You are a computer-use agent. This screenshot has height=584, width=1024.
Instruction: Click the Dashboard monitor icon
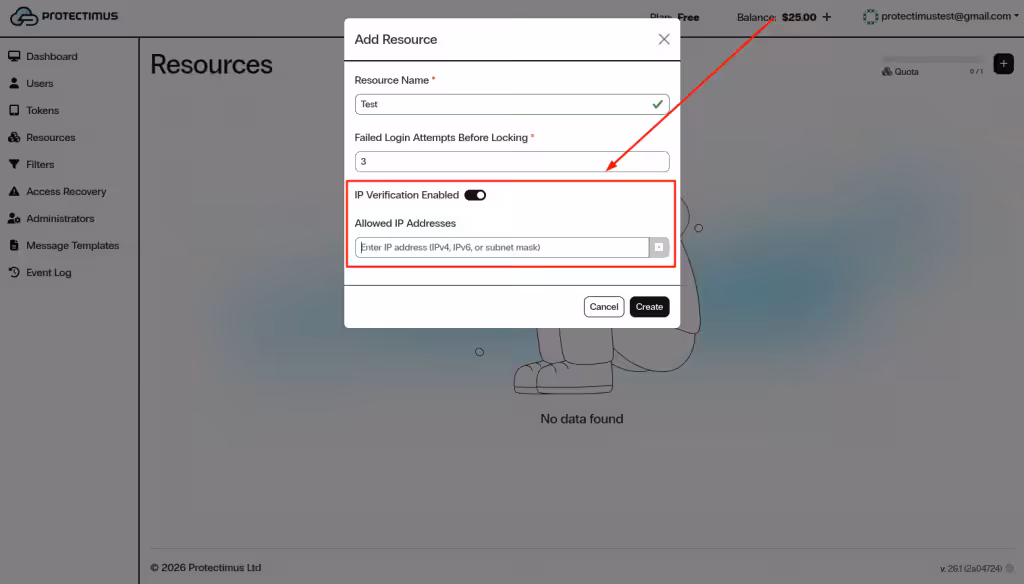coord(14,56)
